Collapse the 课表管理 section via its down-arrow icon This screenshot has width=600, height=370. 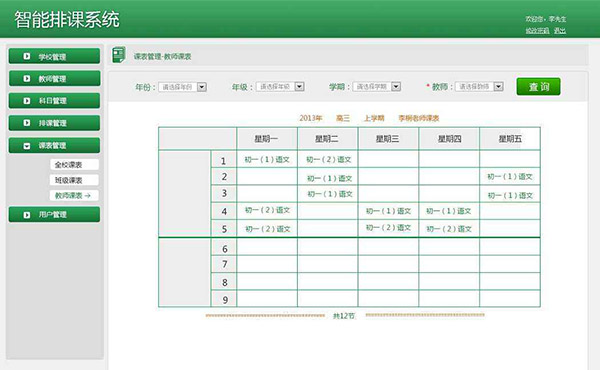click(x=26, y=146)
